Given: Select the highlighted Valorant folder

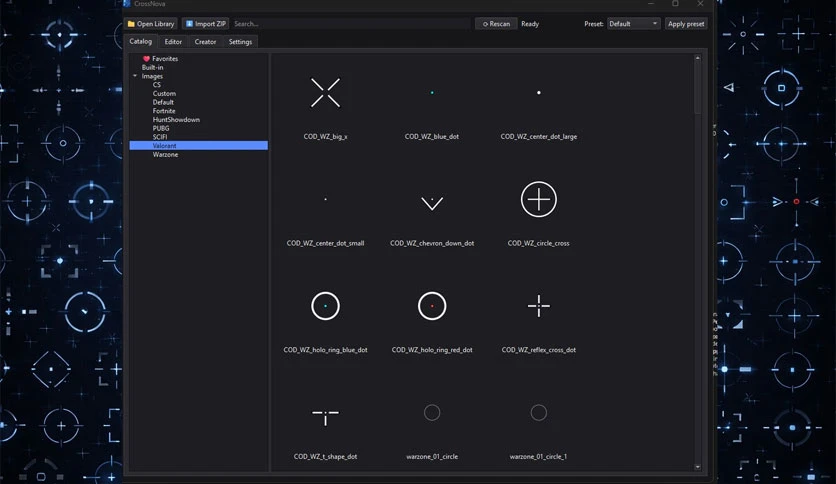Looking at the screenshot, I should tap(198, 146).
